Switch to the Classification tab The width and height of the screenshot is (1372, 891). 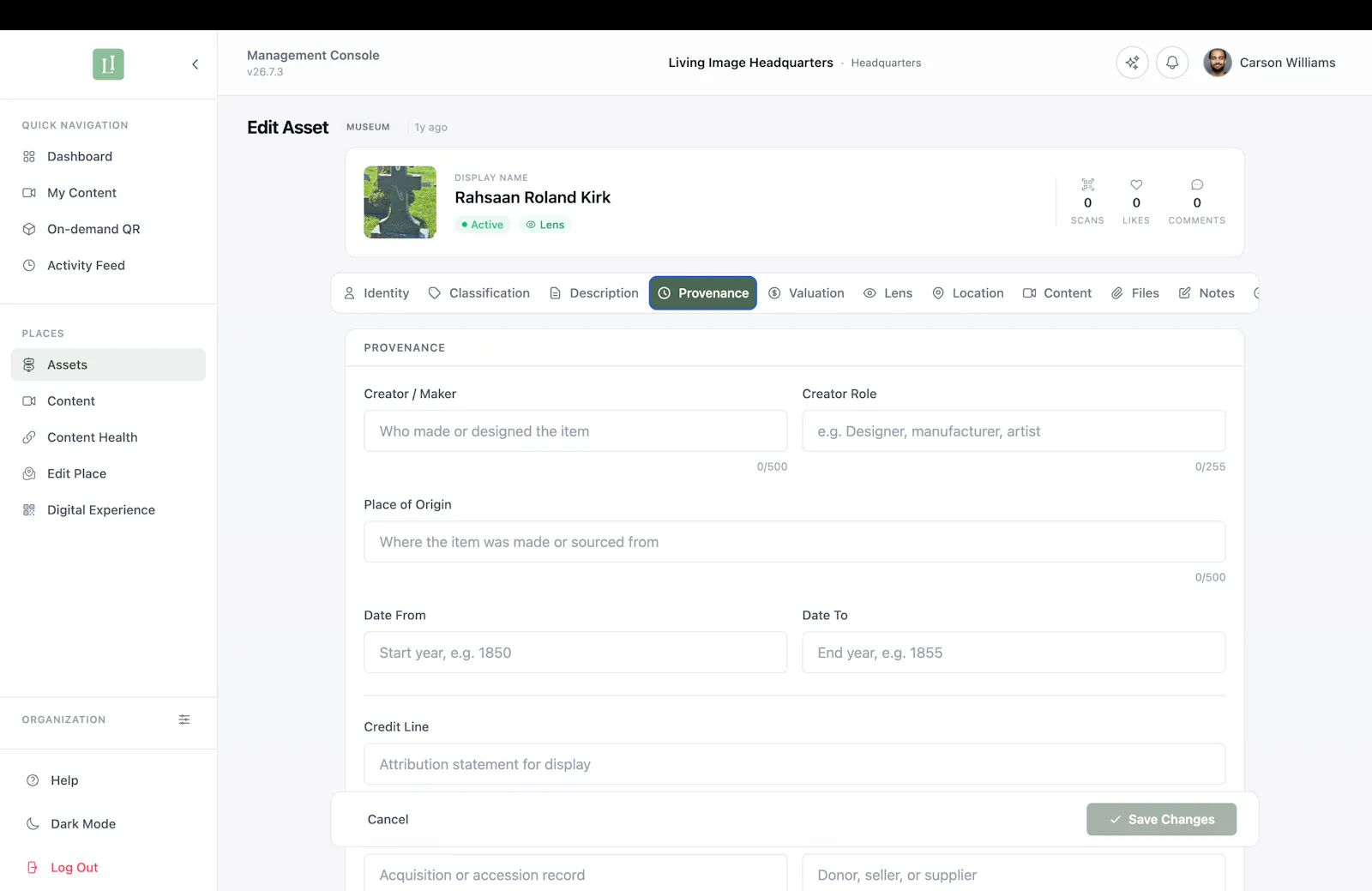[x=479, y=293]
